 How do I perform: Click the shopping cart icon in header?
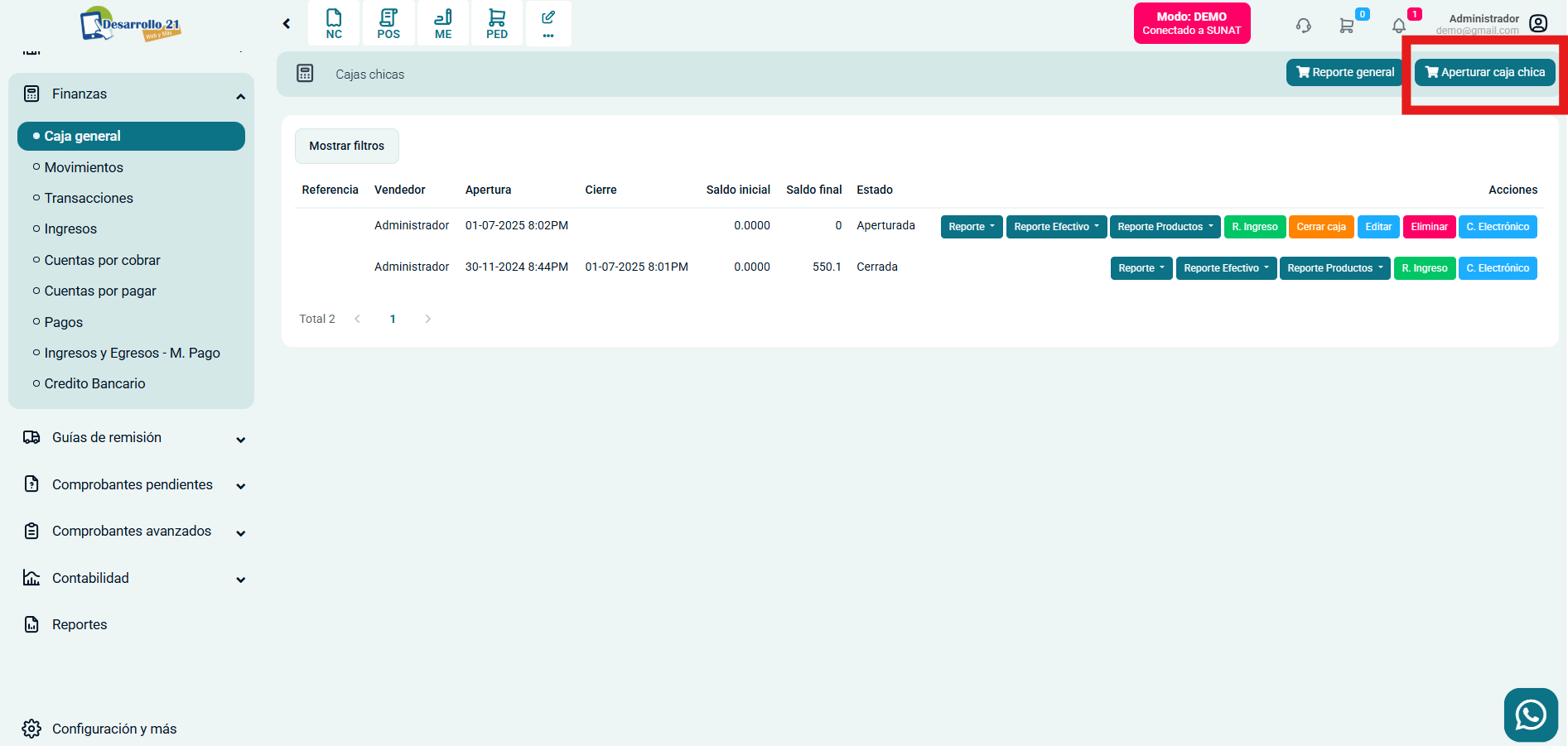coord(1347,26)
